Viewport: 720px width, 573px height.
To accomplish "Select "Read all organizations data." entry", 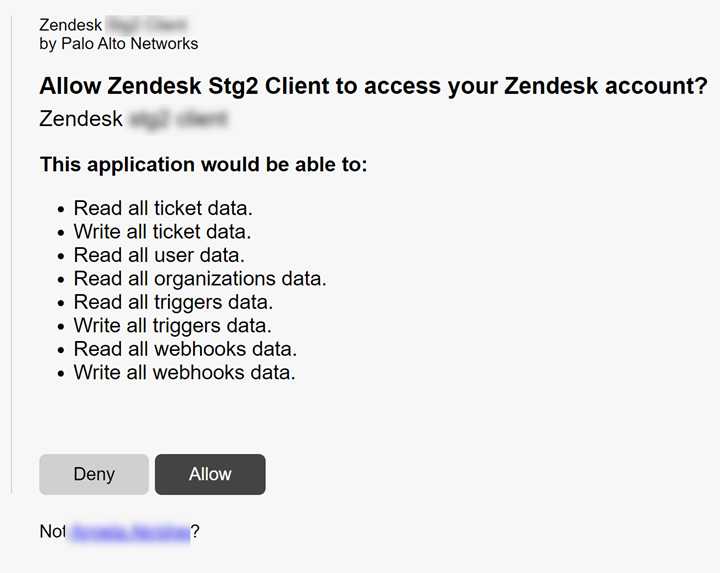I will 200,278.
